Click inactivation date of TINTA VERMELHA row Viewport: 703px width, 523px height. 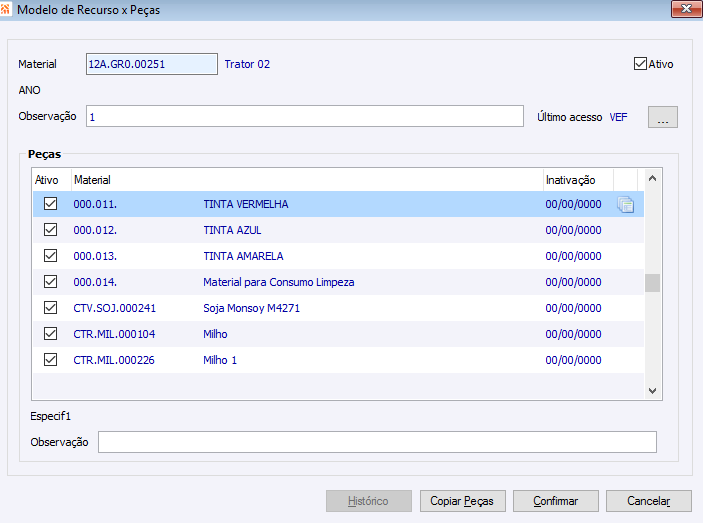(x=573, y=204)
